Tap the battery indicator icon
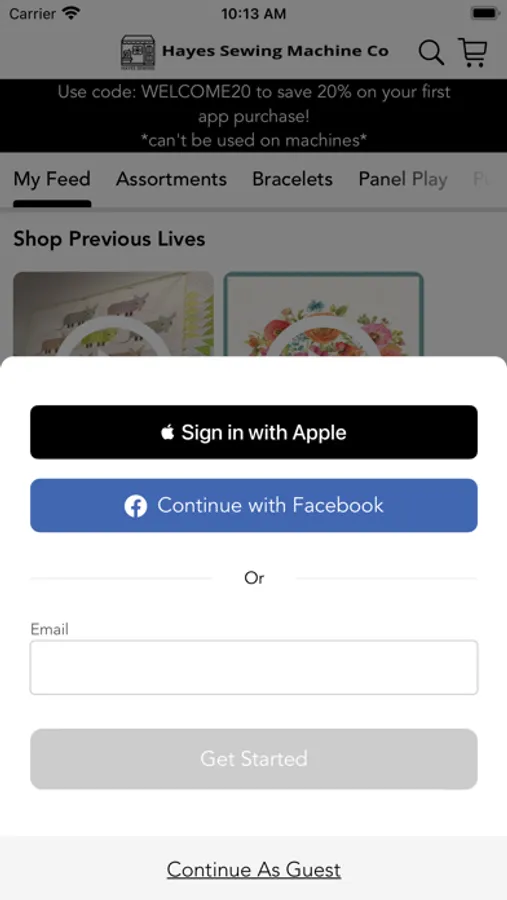Image resolution: width=507 pixels, height=900 pixels. [485, 13]
